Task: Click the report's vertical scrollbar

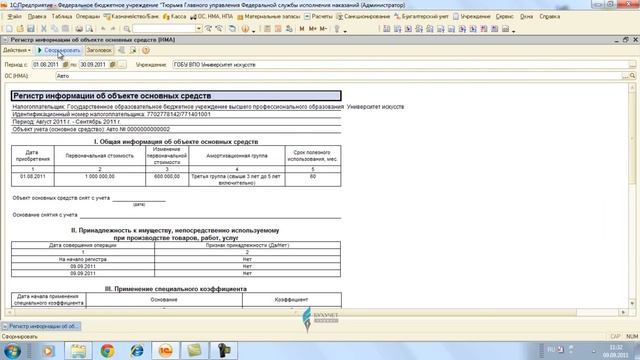Action: point(632,196)
